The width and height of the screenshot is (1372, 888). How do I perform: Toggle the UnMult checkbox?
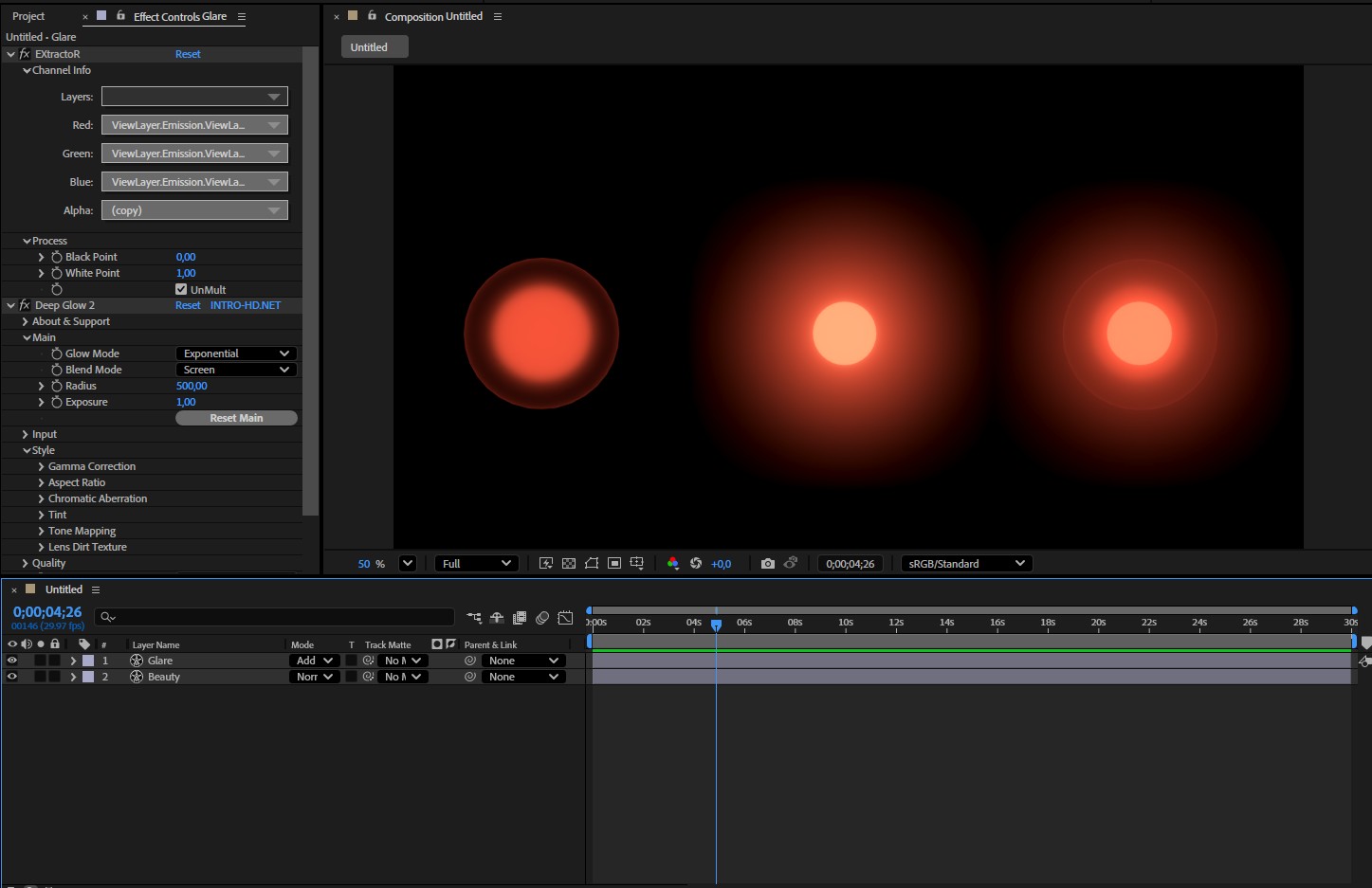[x=181, y=289]
